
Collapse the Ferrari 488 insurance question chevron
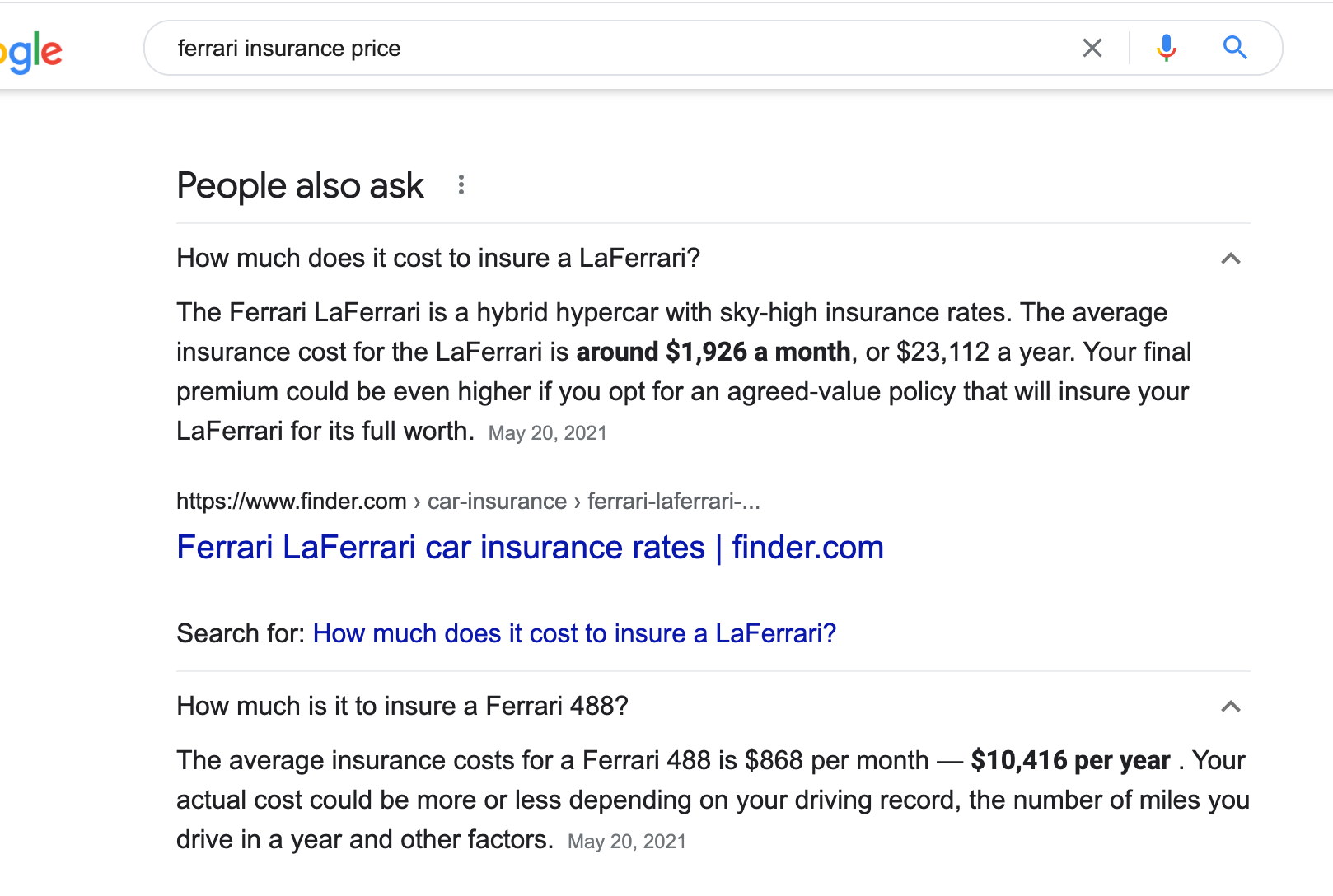(x=1231, y=707)
